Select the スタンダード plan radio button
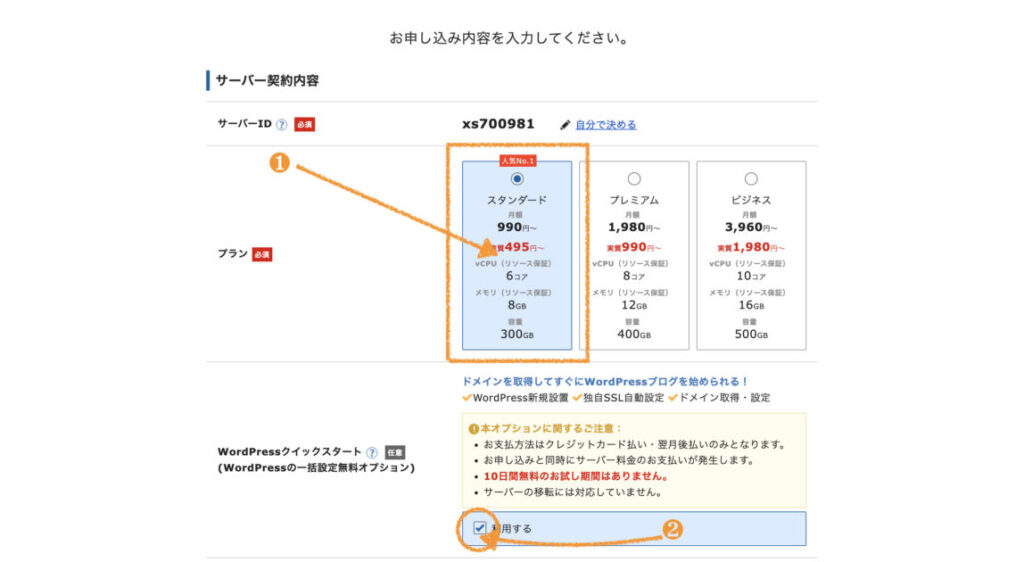 point(517,179)
